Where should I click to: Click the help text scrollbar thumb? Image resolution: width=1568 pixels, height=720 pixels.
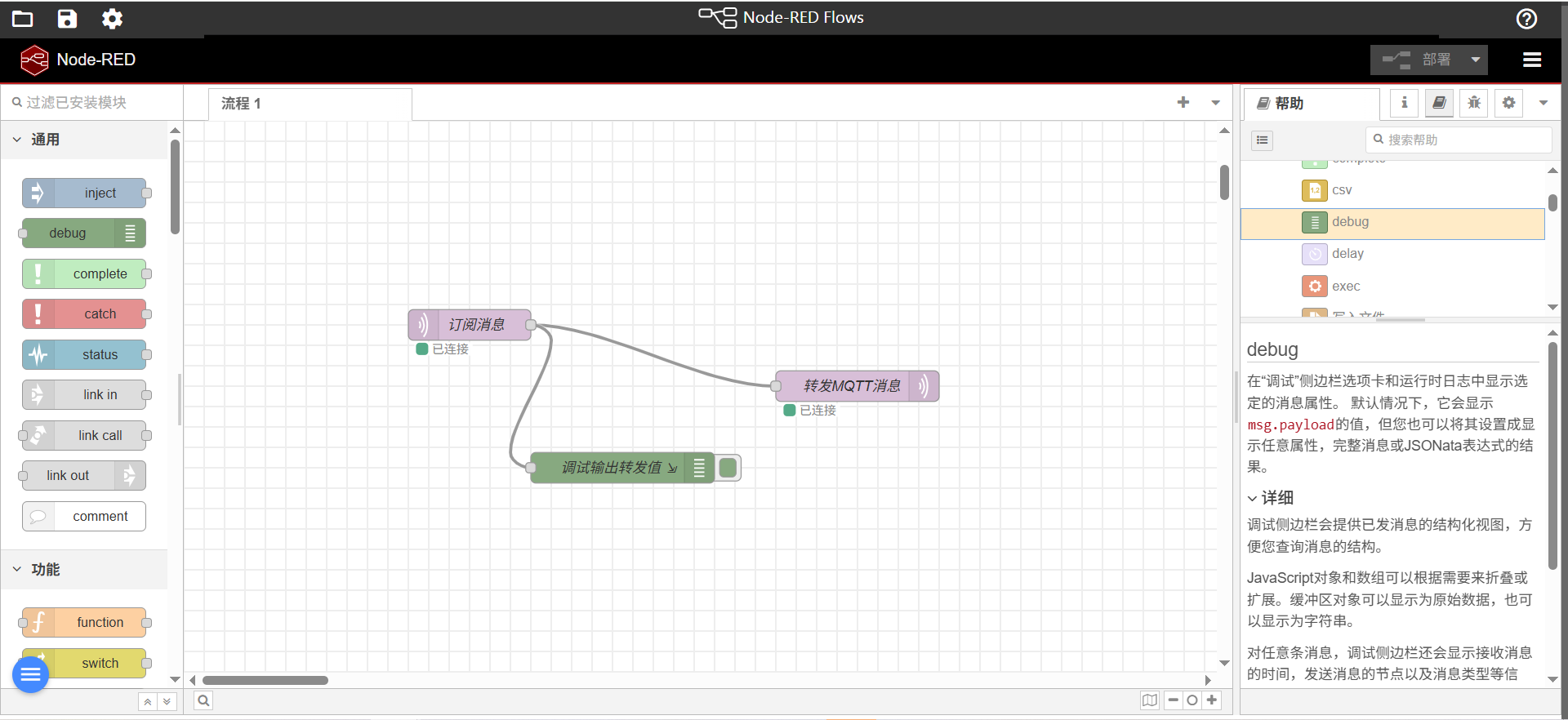coord(1552,456)
